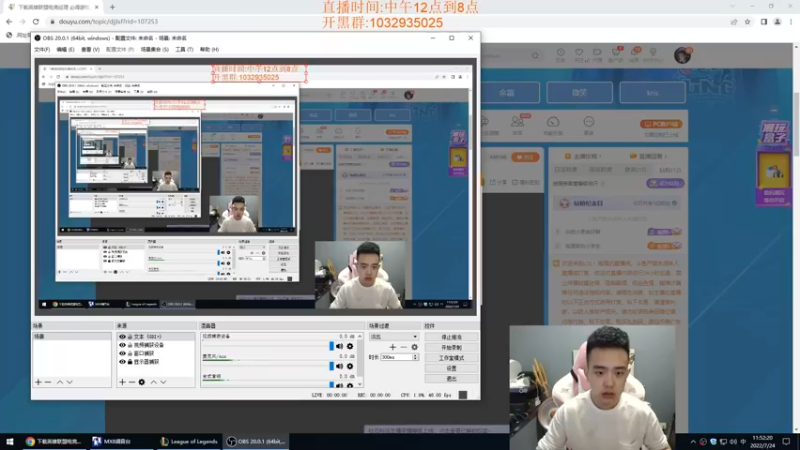The image size is (800, 450).
Task: Click Douyu search magnifier icon
Action: click(535, 56)
